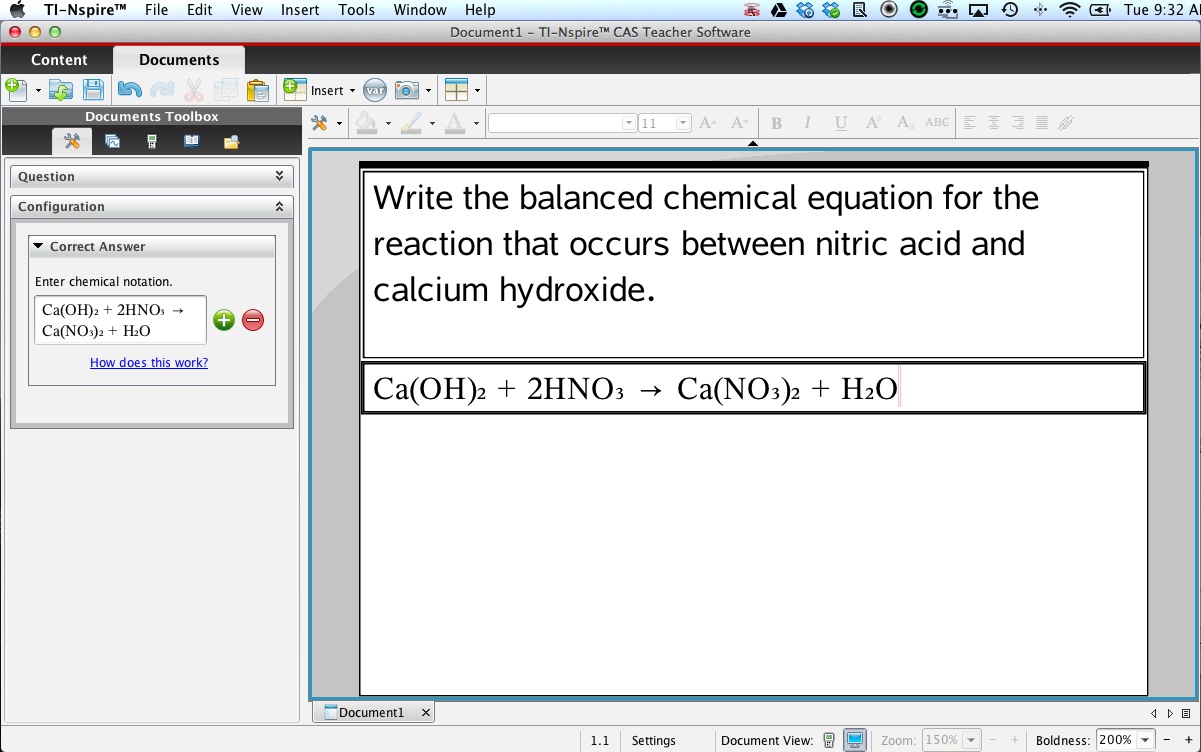The height and width of the screenshot is (752, 1201).
Task: Click the Save document icon
Action: click(x=93, y=90)
